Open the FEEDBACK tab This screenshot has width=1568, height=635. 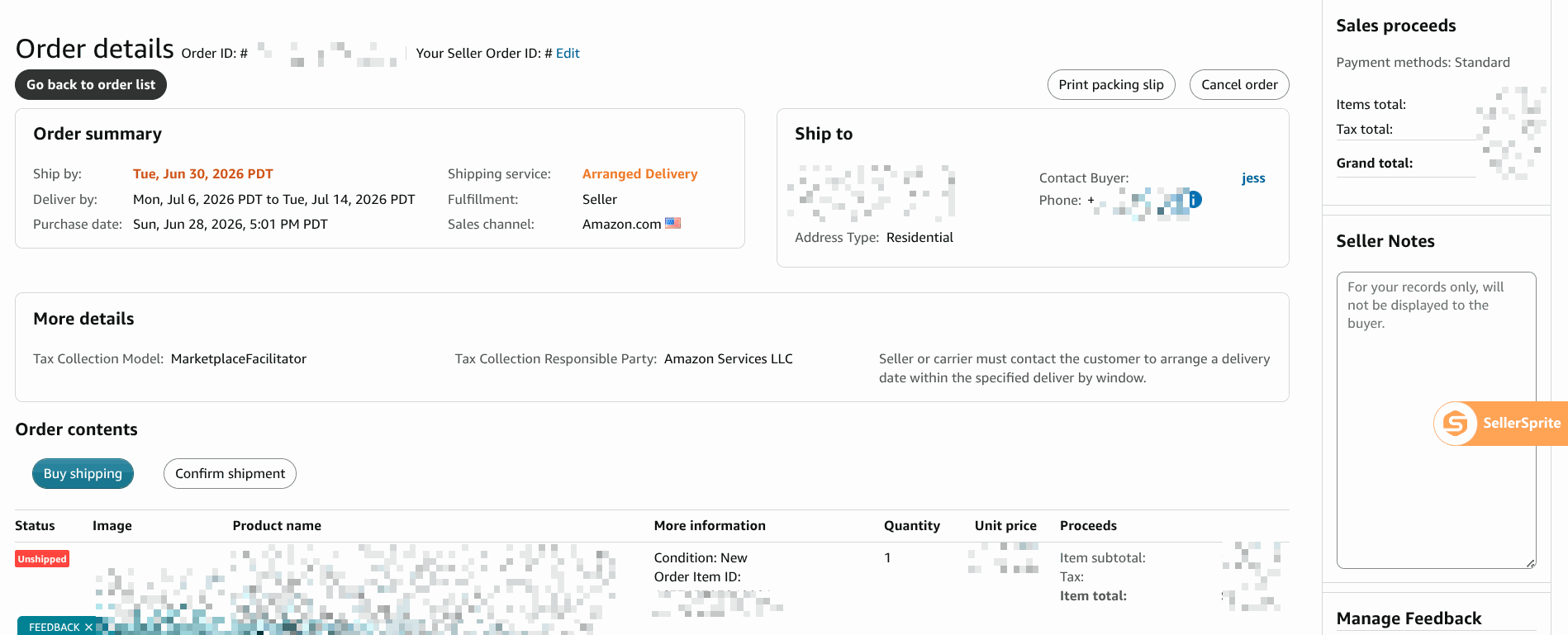[54, 628]
